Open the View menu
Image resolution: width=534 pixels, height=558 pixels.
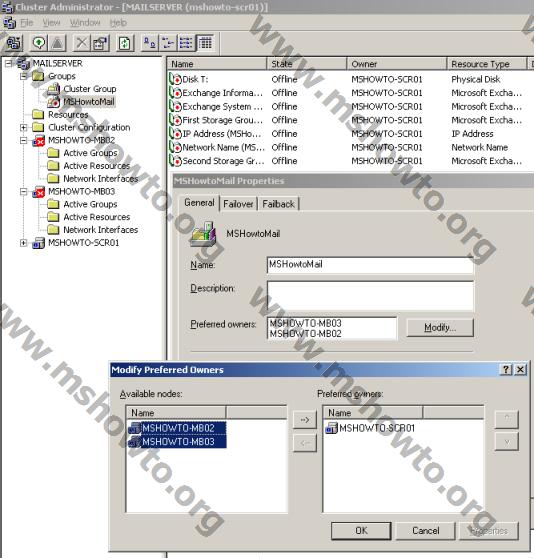point(52,23)
